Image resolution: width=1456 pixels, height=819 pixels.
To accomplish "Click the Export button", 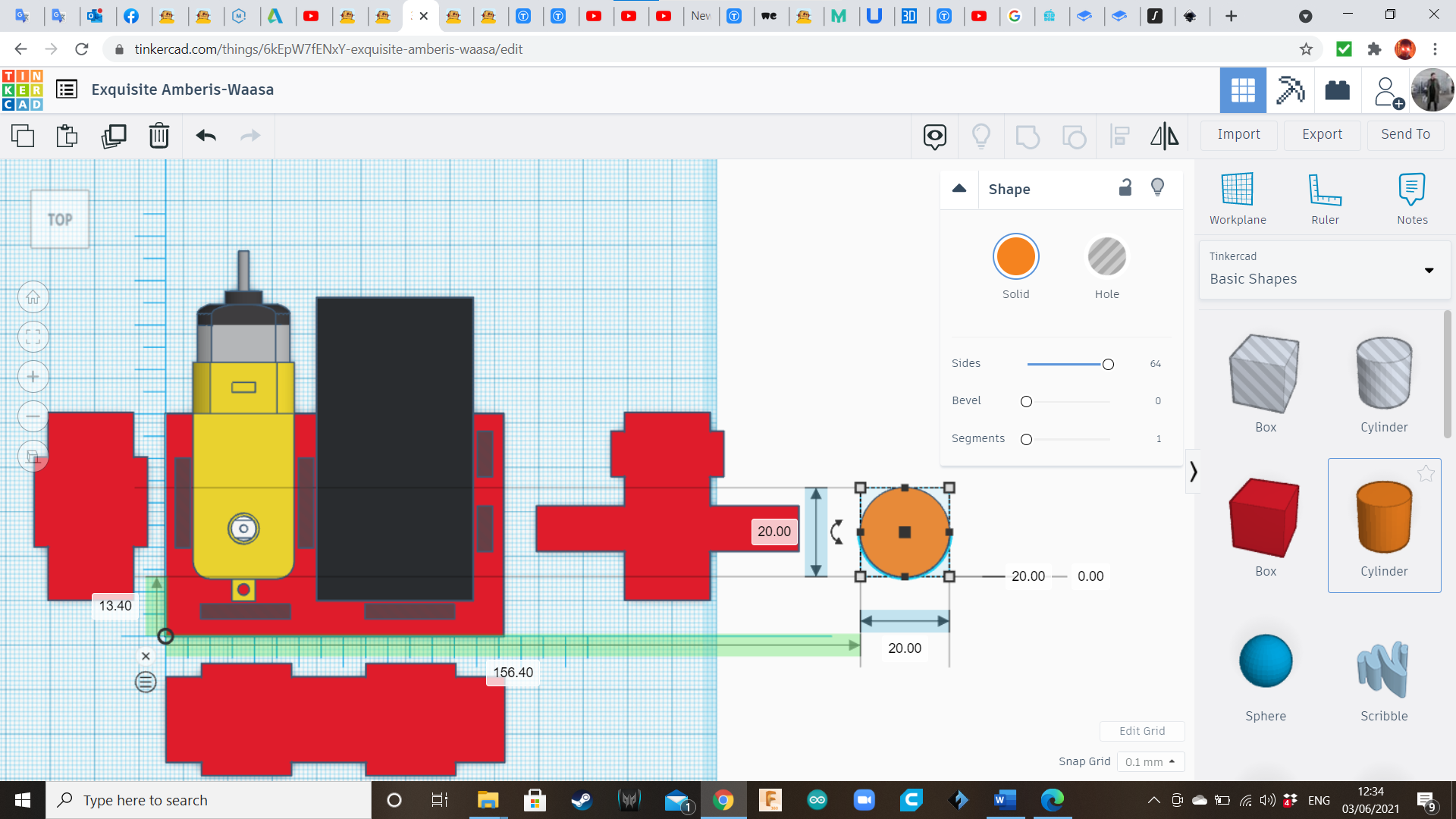I will 1321,134.
